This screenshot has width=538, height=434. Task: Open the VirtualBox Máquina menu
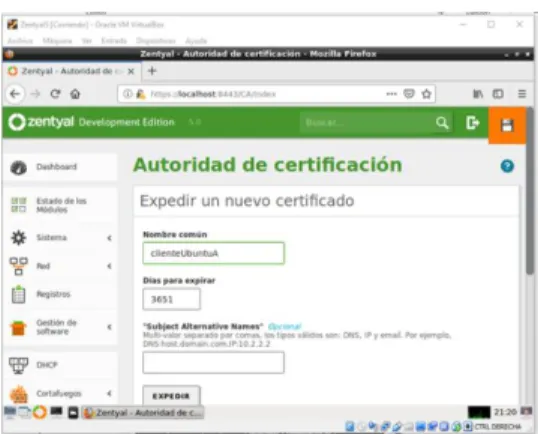(x=57, y=41)
